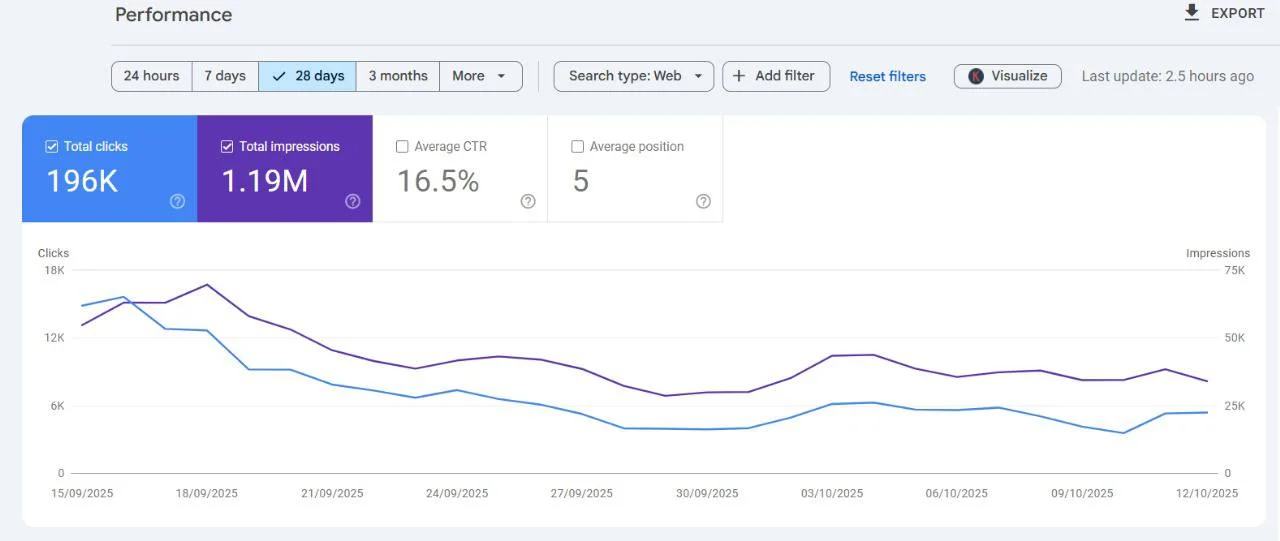This screenshot has height=541, width=1280.
Task: Click the 24/09/2025 date axis label
Action: click(457, 493)
